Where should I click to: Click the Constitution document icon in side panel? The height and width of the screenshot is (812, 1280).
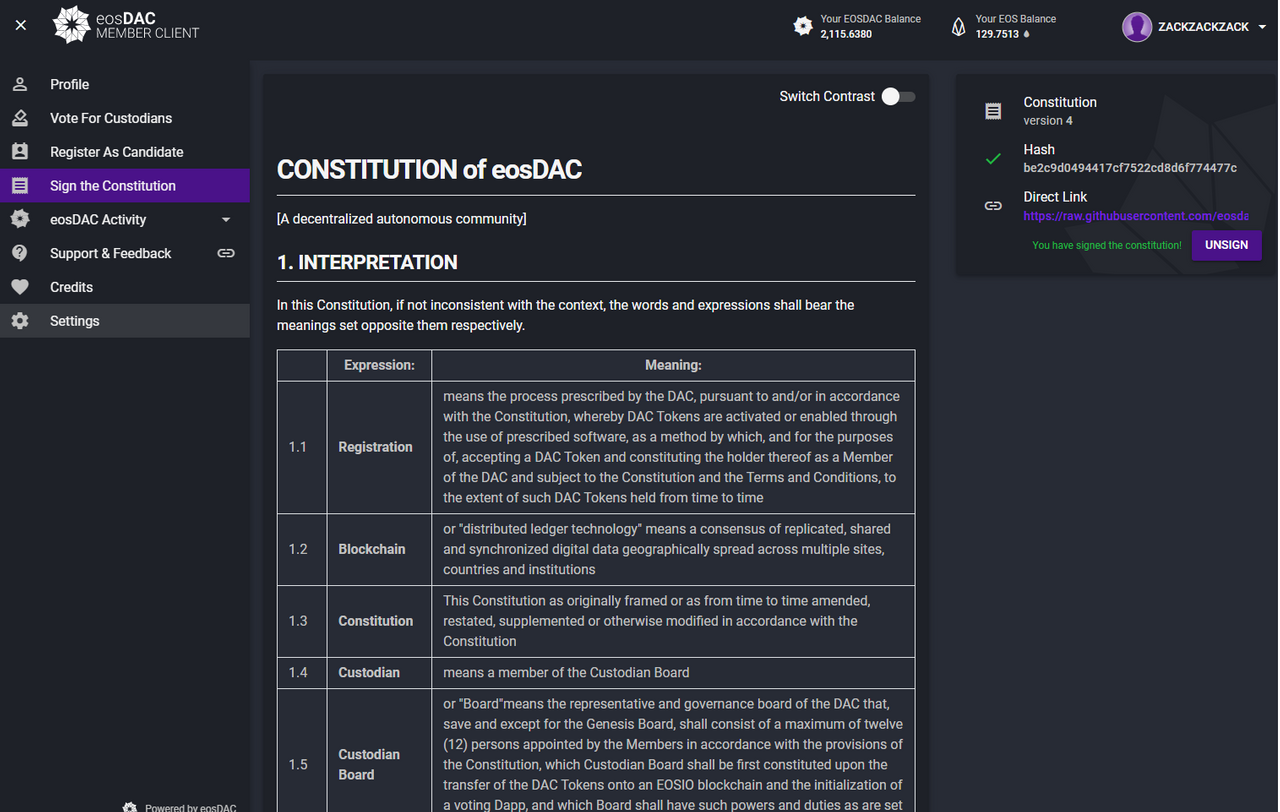coord(993,111)
